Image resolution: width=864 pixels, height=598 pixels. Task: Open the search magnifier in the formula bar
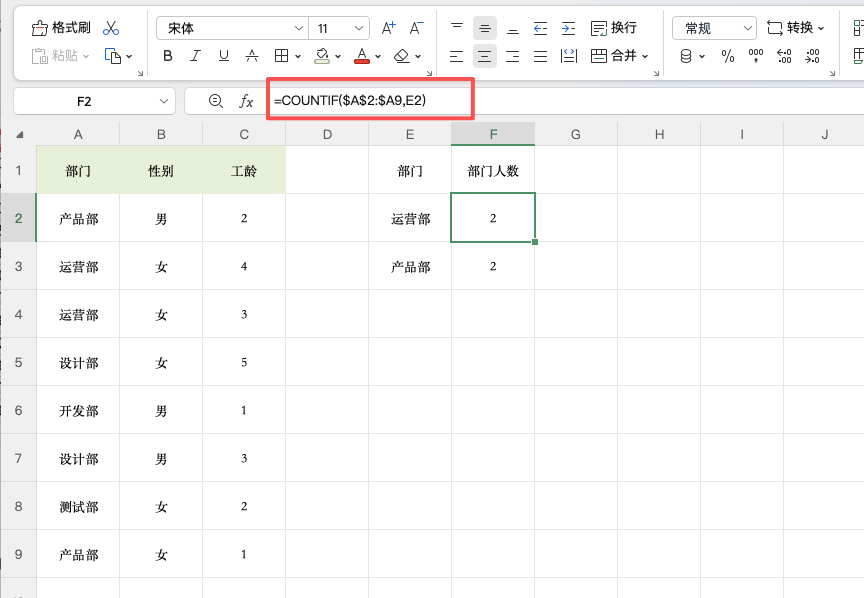click(216, 101)
